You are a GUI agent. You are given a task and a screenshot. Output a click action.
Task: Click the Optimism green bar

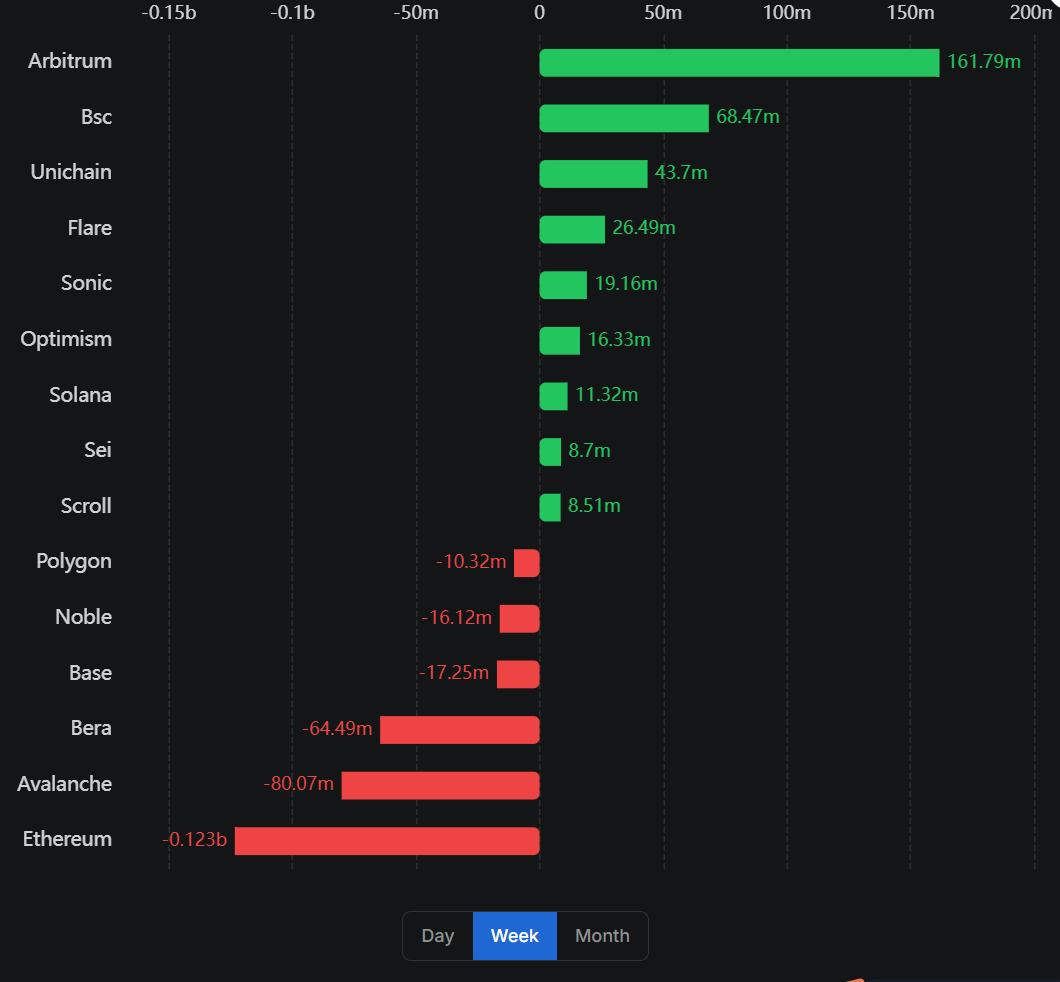tap(560, 341)
